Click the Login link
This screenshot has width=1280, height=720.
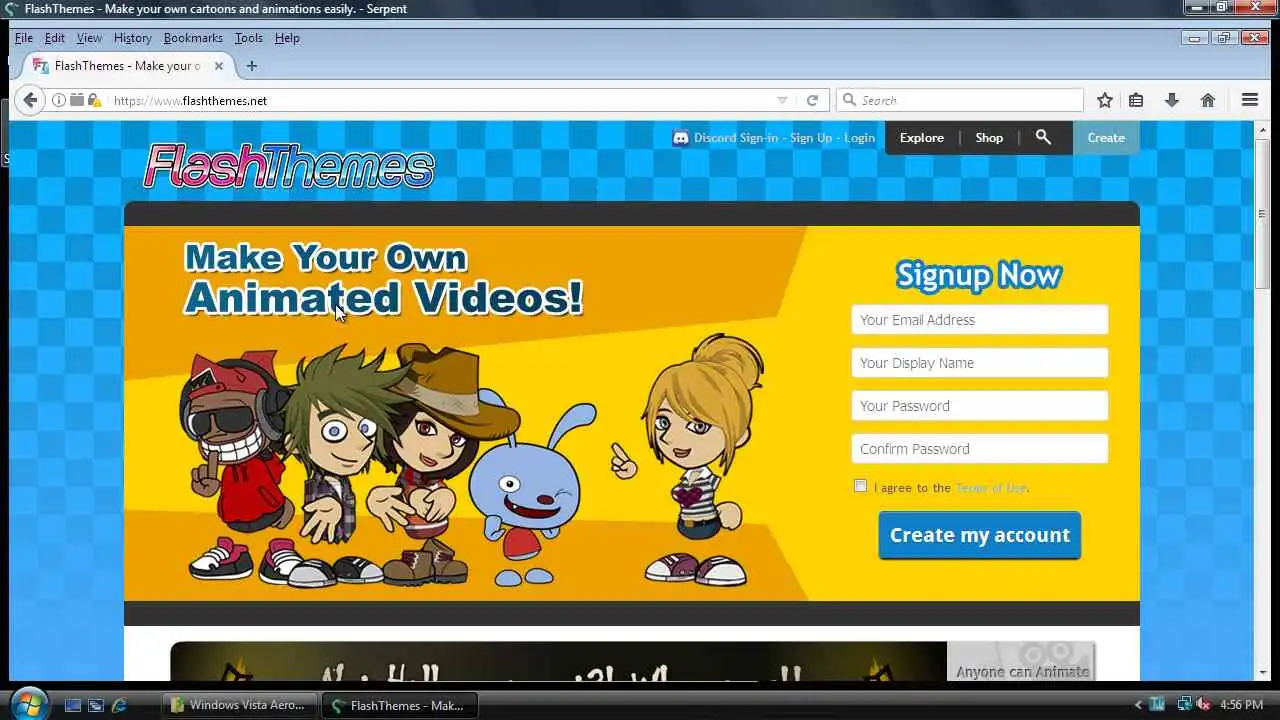coord(859,138)
